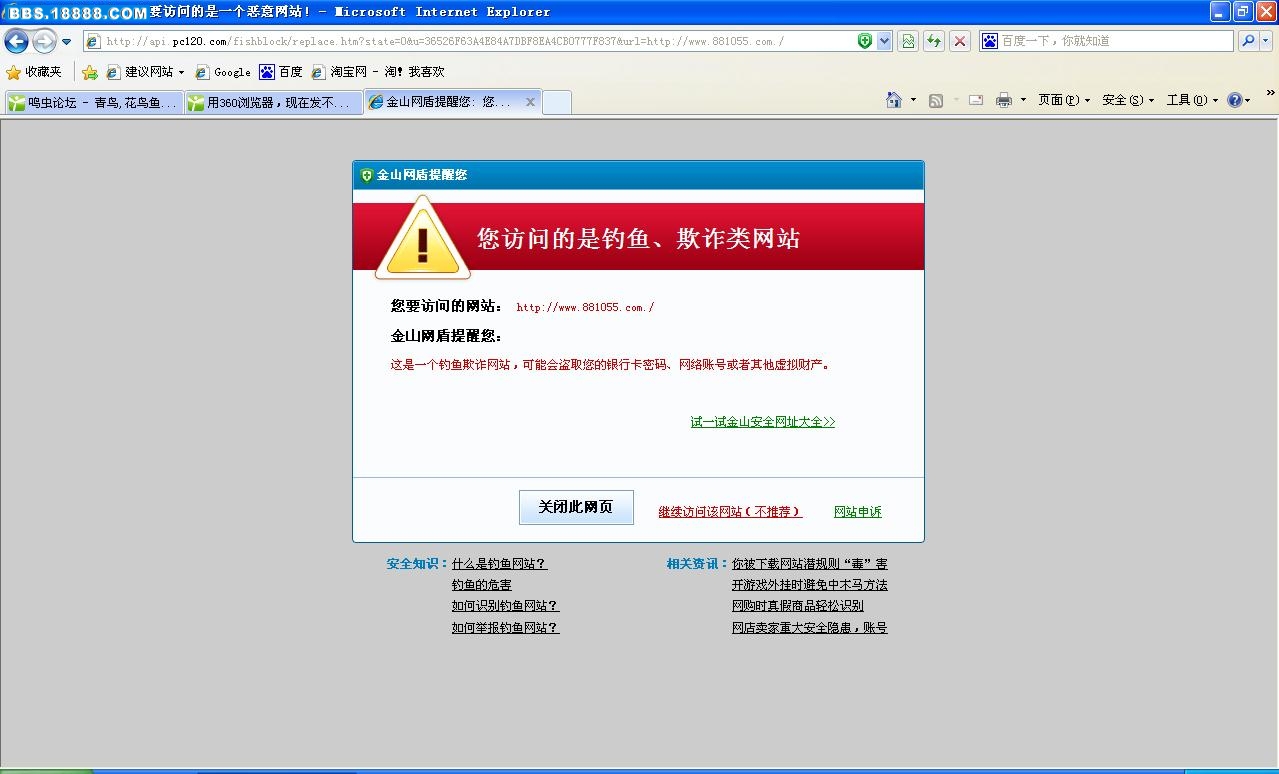The width and height of the screenshot is (1279, 774).
Task: Click the yellow warning triangle icon
Action: coord(422,238)
